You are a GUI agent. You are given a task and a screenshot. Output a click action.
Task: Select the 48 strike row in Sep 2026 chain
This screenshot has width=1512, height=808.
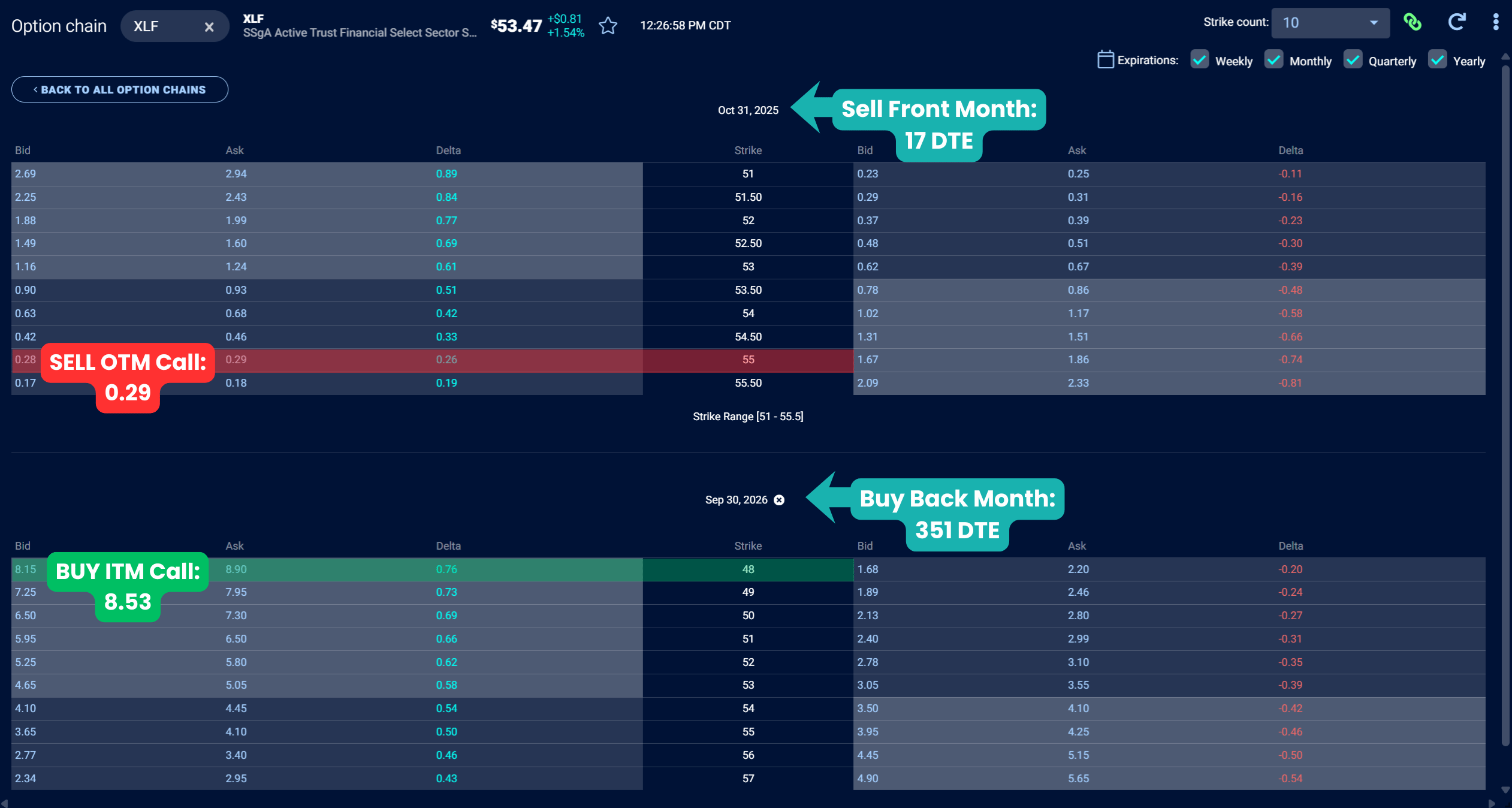[748, 569]
